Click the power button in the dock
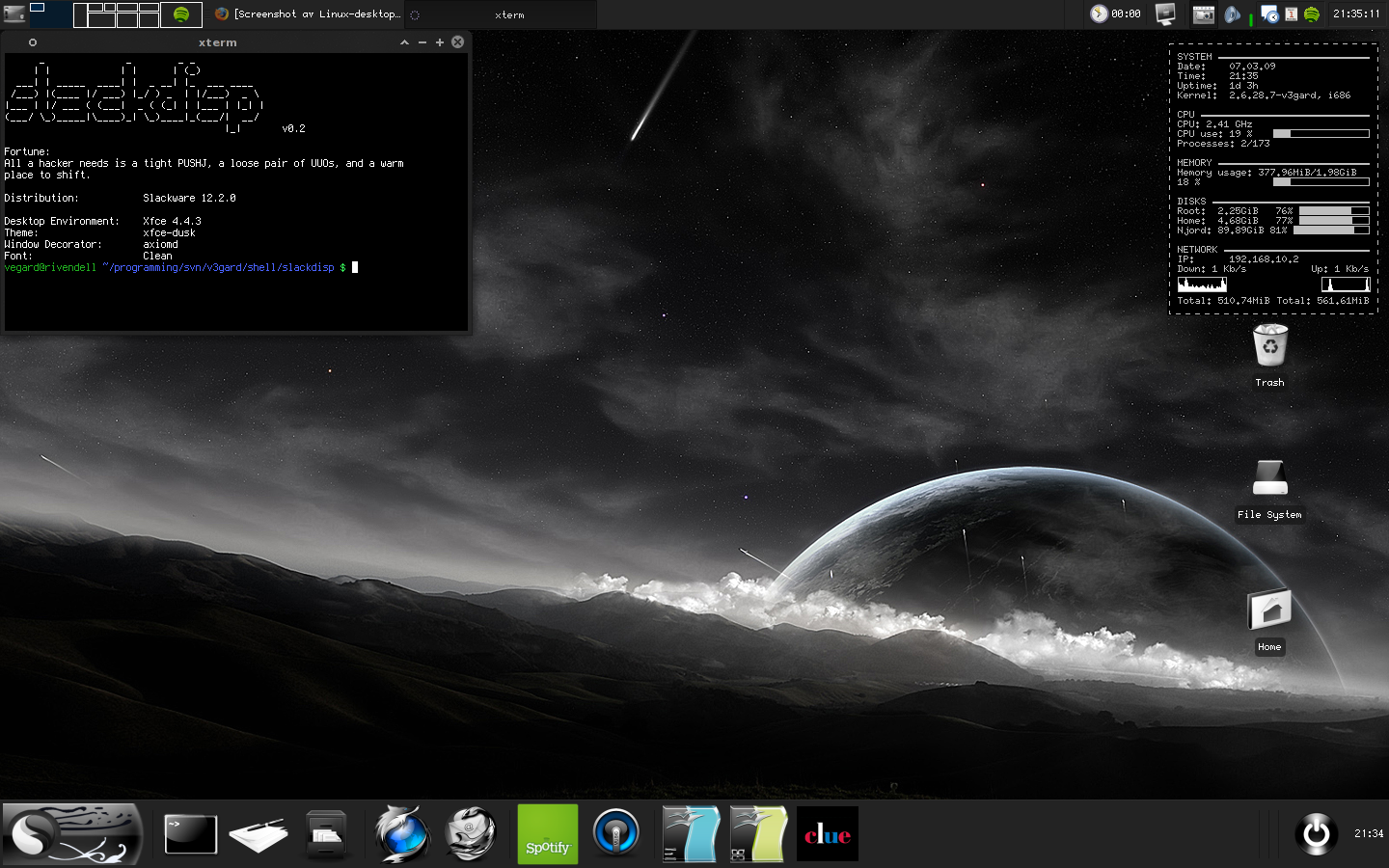 tap(1317, 834)
